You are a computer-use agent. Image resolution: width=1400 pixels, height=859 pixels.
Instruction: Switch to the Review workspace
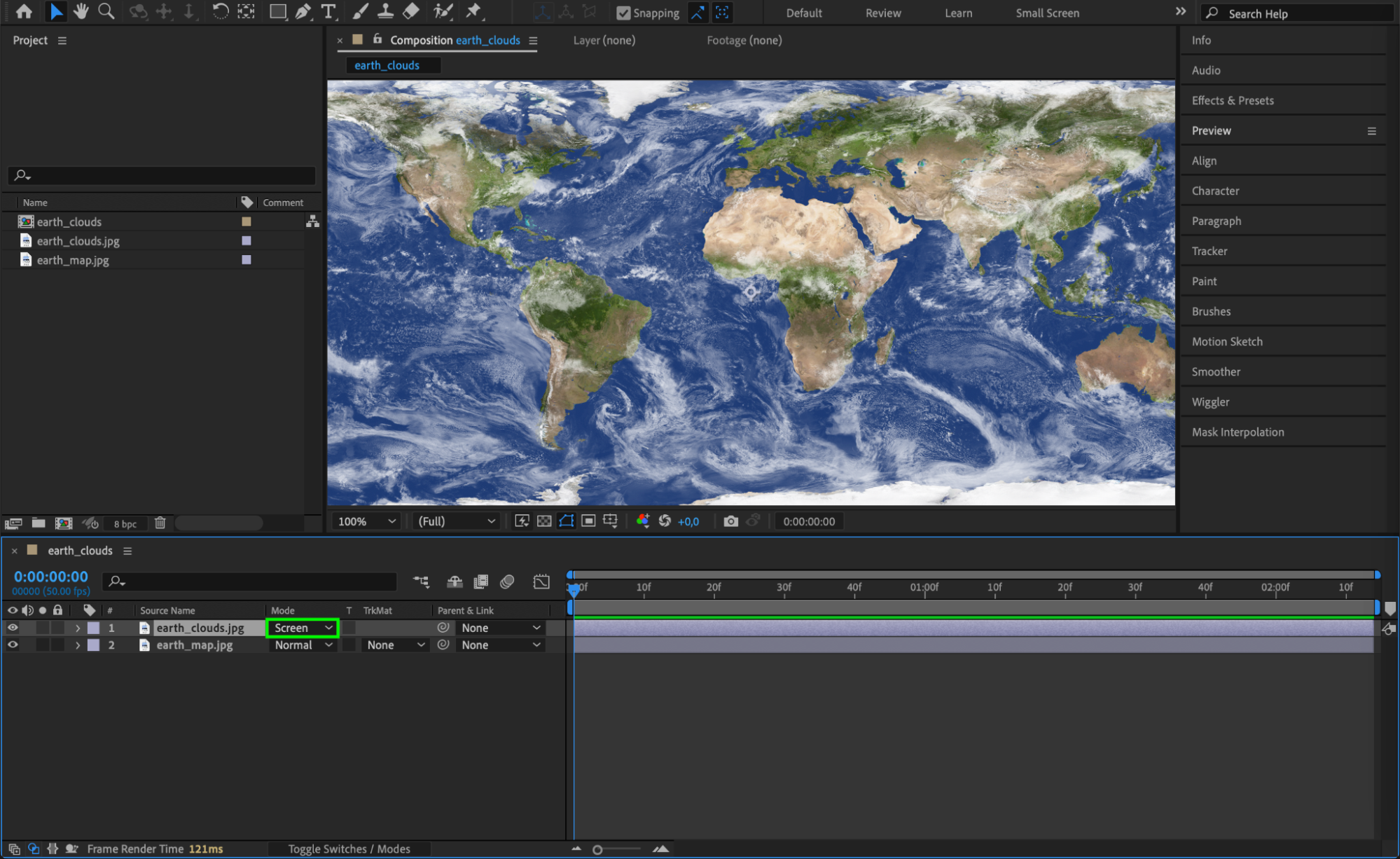882,13
